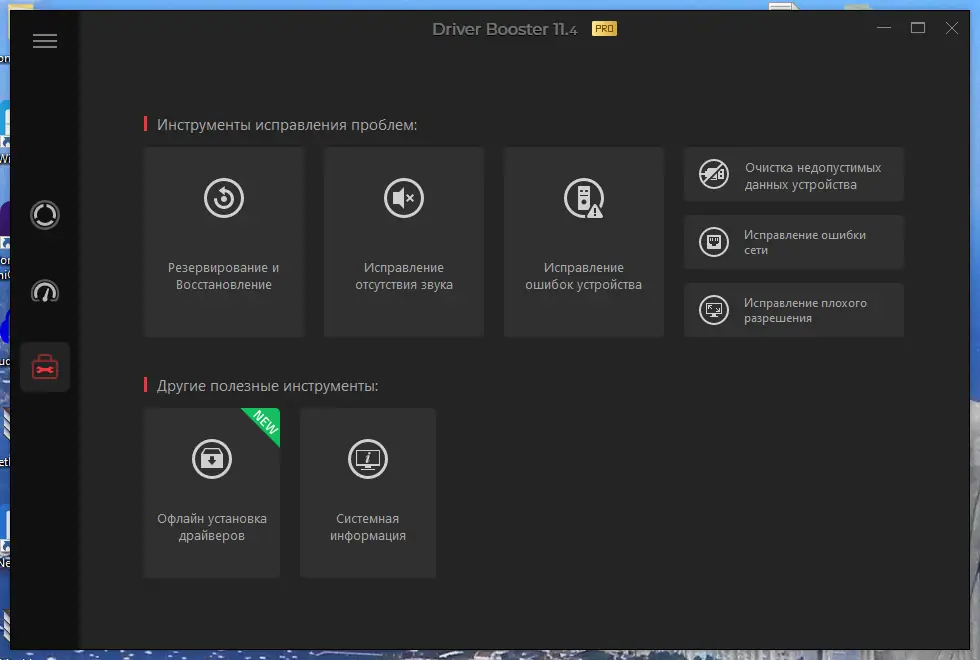Screen dimensions: 980x660
Task: Open the driver scan sidebar icon
Action: click(x=45, y=215)
